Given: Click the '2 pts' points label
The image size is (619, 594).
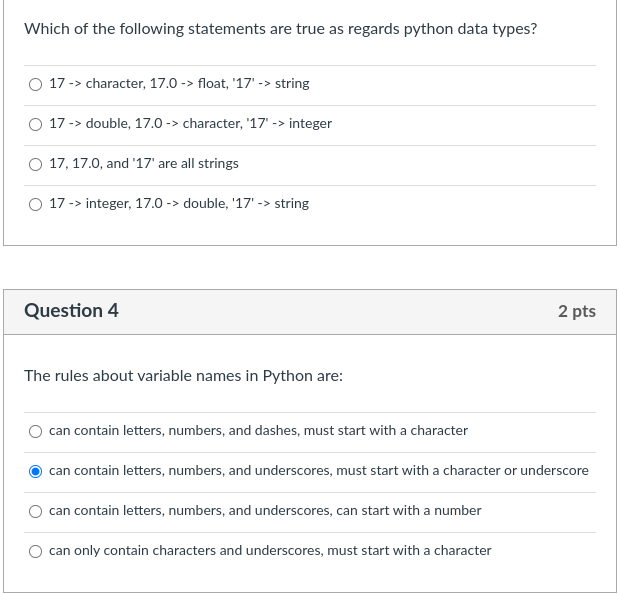Looking at the screenshot, I should click(577, 311).
